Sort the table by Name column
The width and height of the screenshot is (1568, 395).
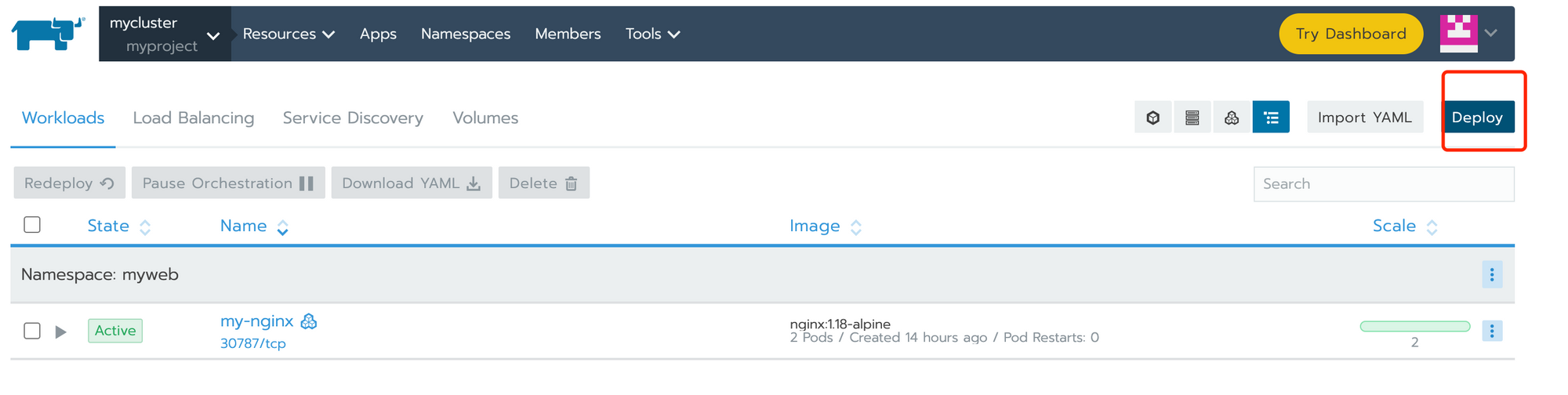pyautogui.click(x=254, y=226)
